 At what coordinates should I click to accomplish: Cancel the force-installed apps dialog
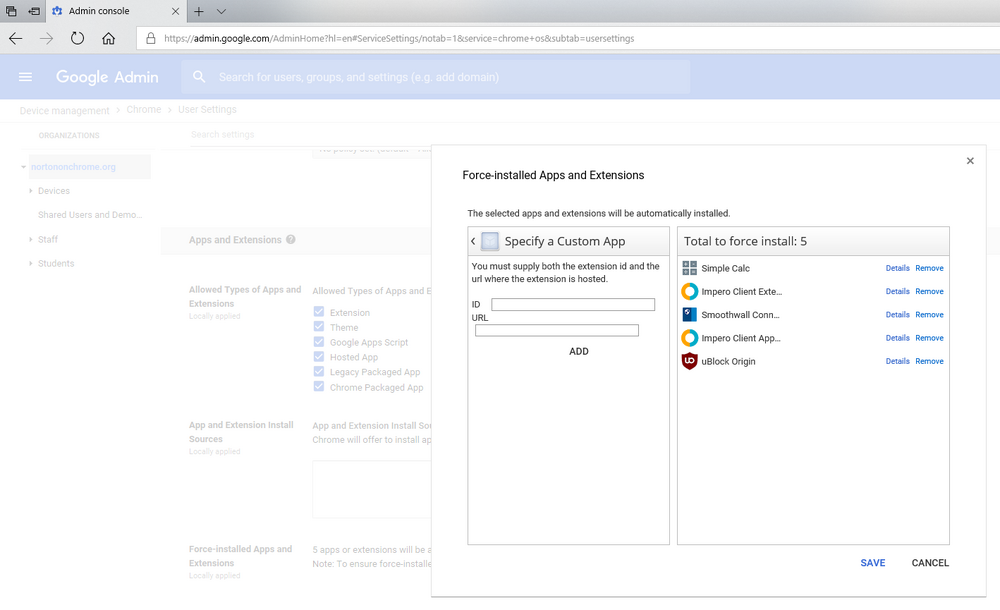point(930,563)
